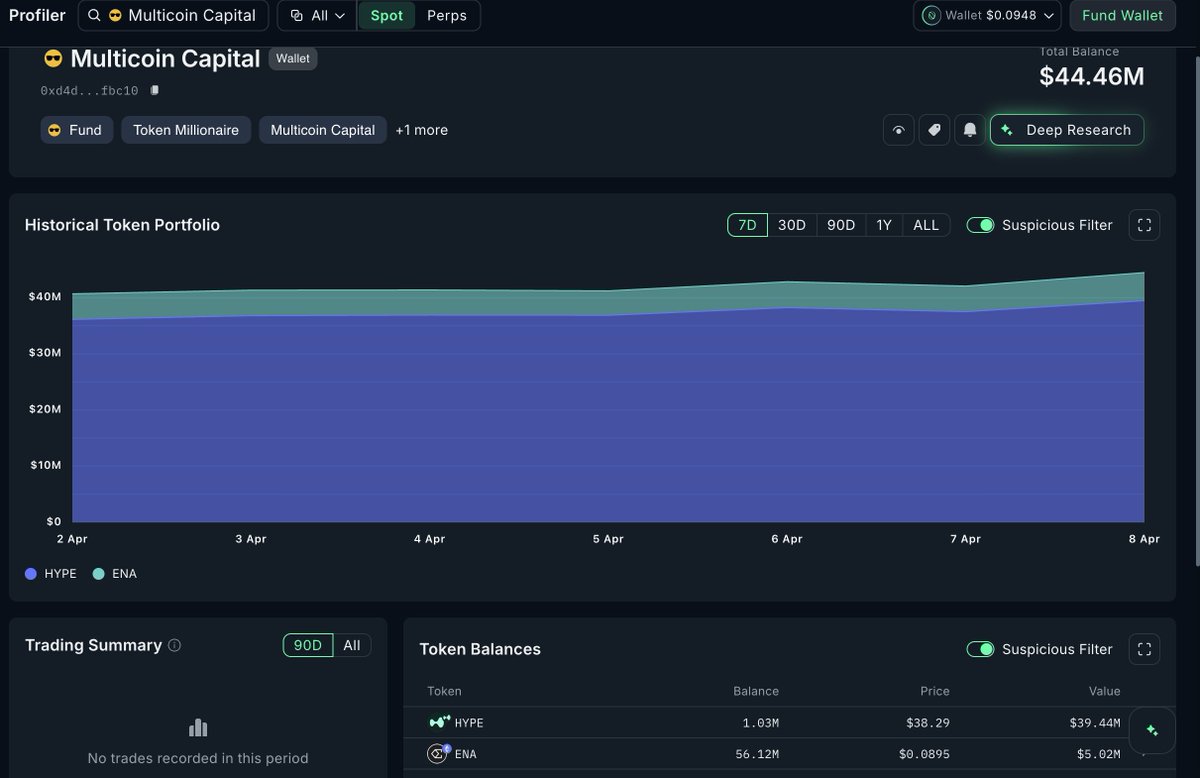
Task: Sort by Value column header
Action: click(x=1105, y=691)
